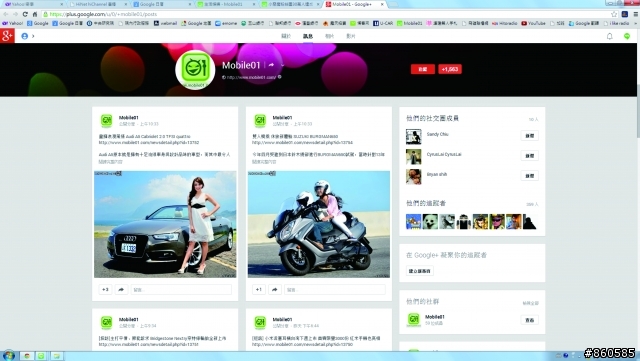Screen dimensions: 640x361
Task: Add Sandy Chiu using her row button
Action: (x=529, y=136)
